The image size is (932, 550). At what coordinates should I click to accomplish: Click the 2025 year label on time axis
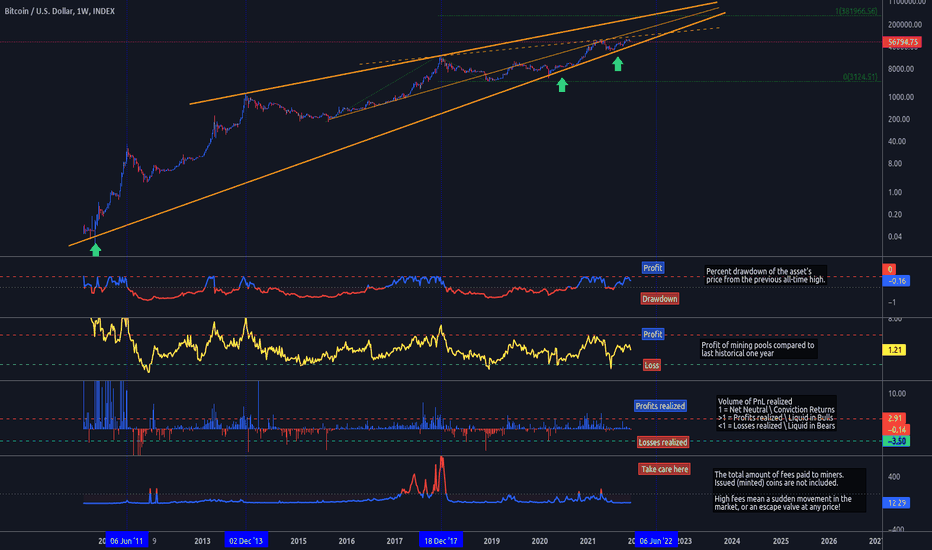(781, 541)
